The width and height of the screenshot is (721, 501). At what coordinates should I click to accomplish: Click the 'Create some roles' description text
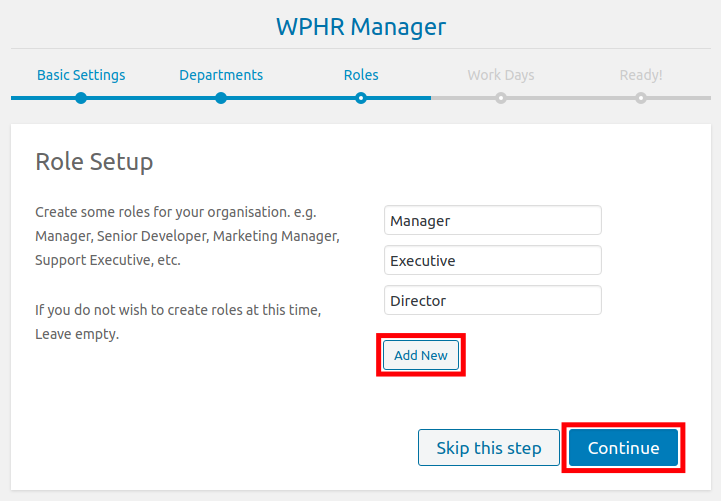click(188, 236)
